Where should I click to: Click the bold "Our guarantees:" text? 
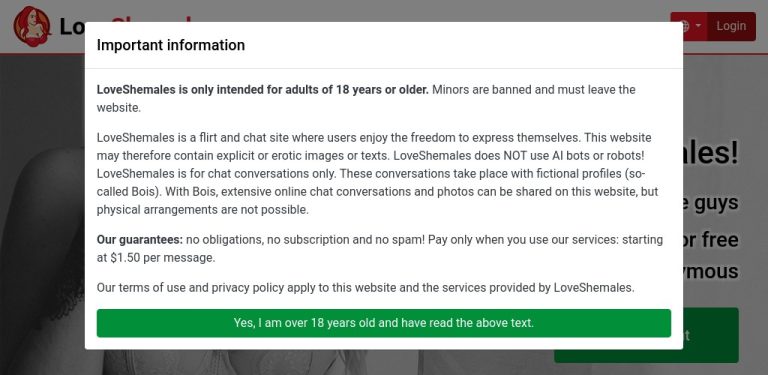coord(140,240)
